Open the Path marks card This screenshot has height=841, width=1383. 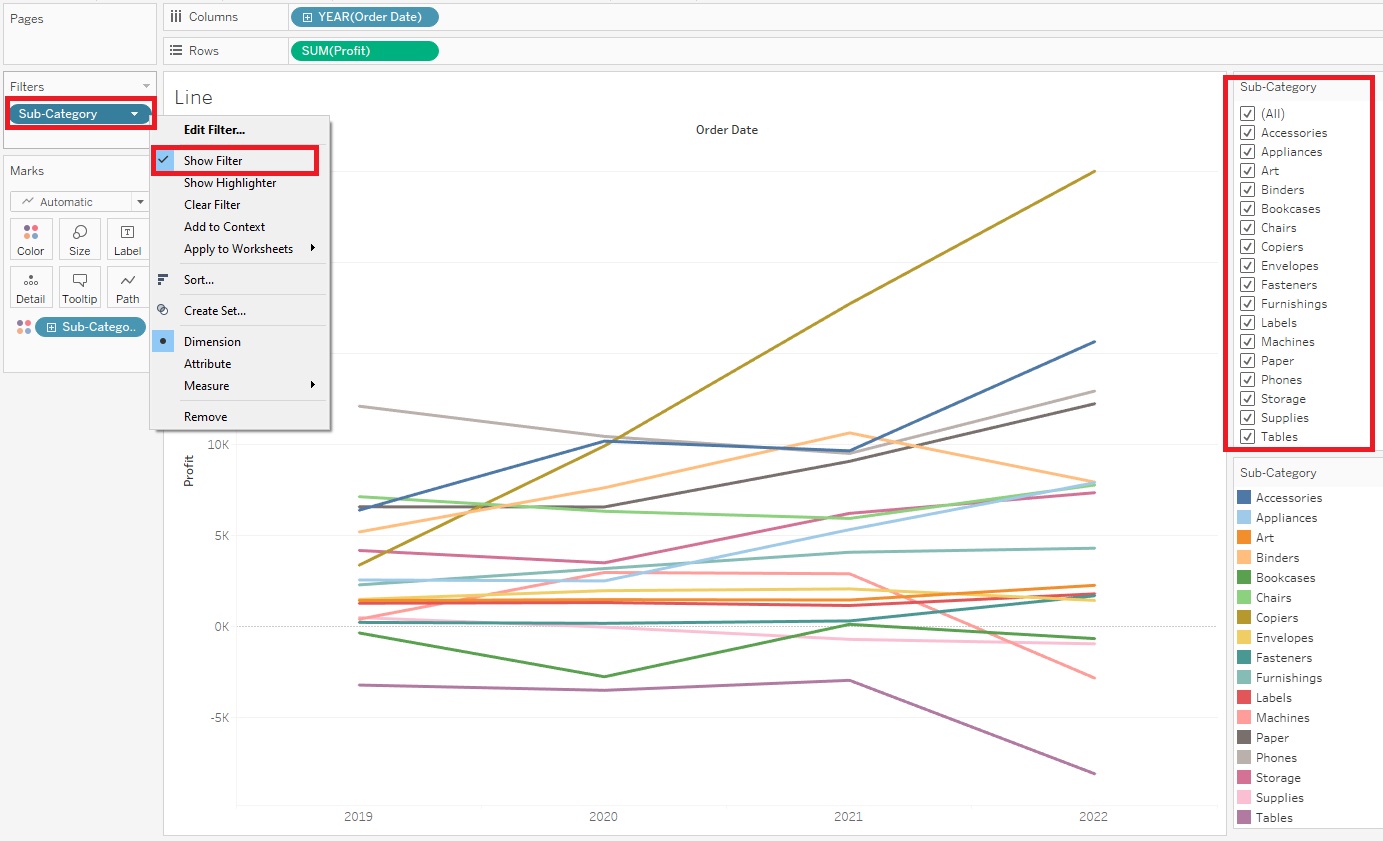(x=128, y=288)
